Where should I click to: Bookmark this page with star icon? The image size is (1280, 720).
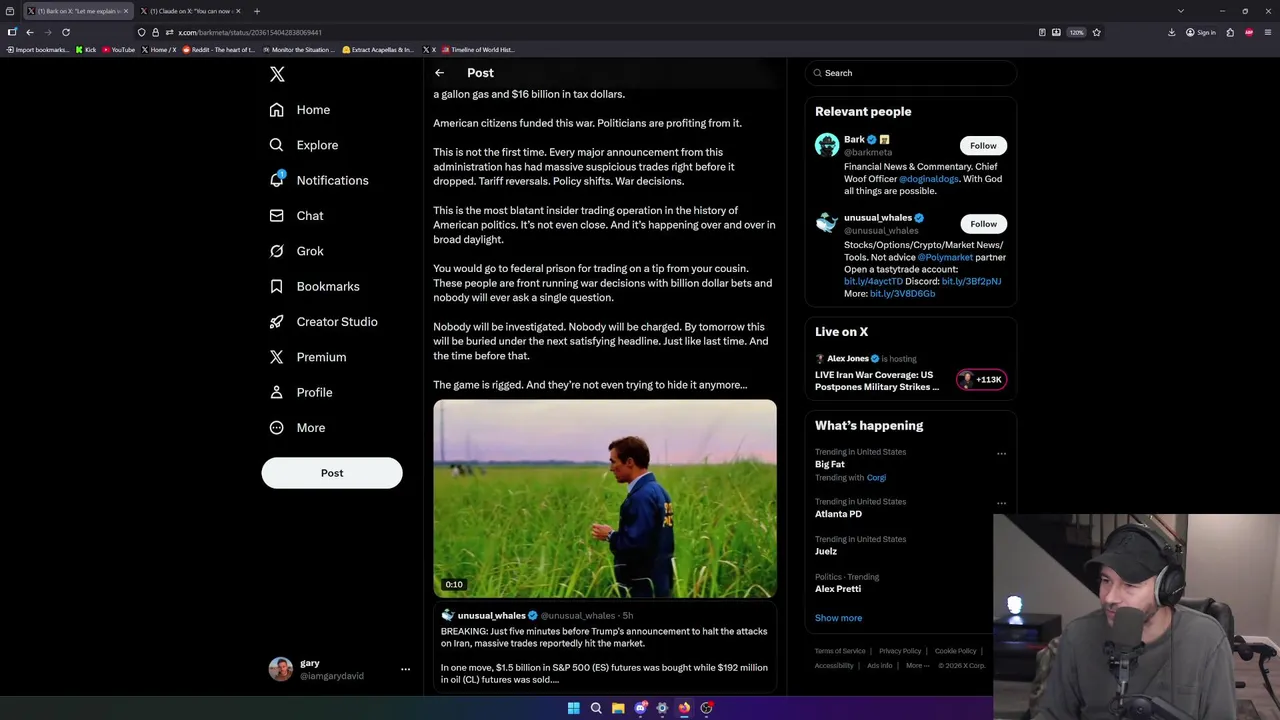[1097, 32]
